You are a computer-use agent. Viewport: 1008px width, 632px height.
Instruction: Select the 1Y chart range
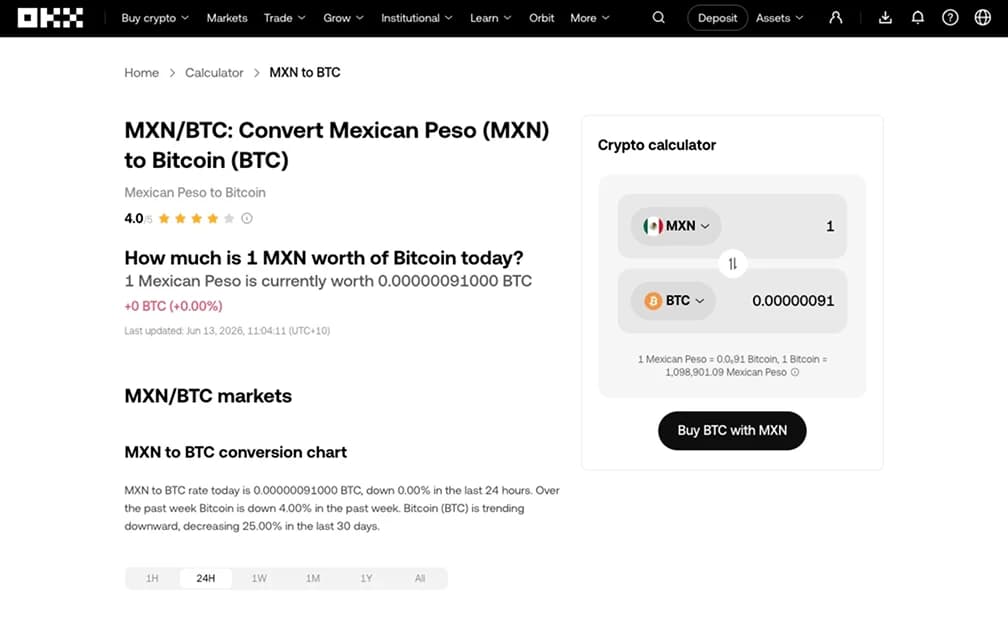point(366,578)
